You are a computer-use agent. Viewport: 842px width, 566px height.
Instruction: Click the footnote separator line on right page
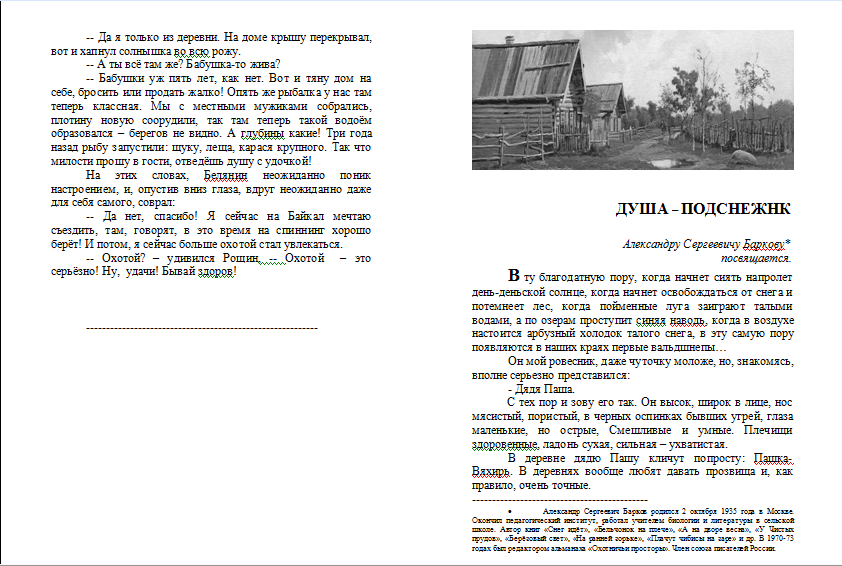click(x=559, y=498)
